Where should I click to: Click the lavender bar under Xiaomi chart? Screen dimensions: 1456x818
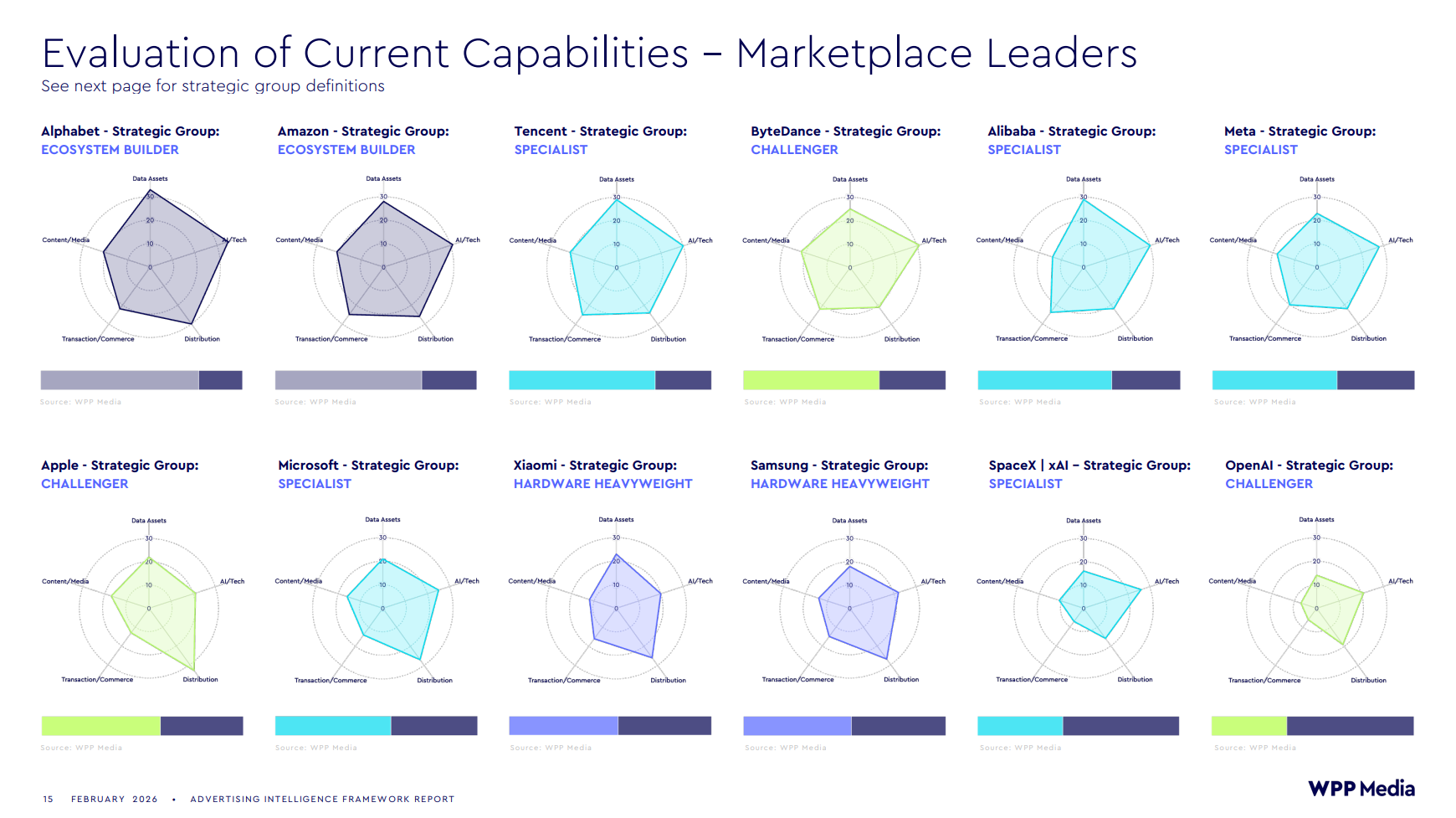(563, 726)
